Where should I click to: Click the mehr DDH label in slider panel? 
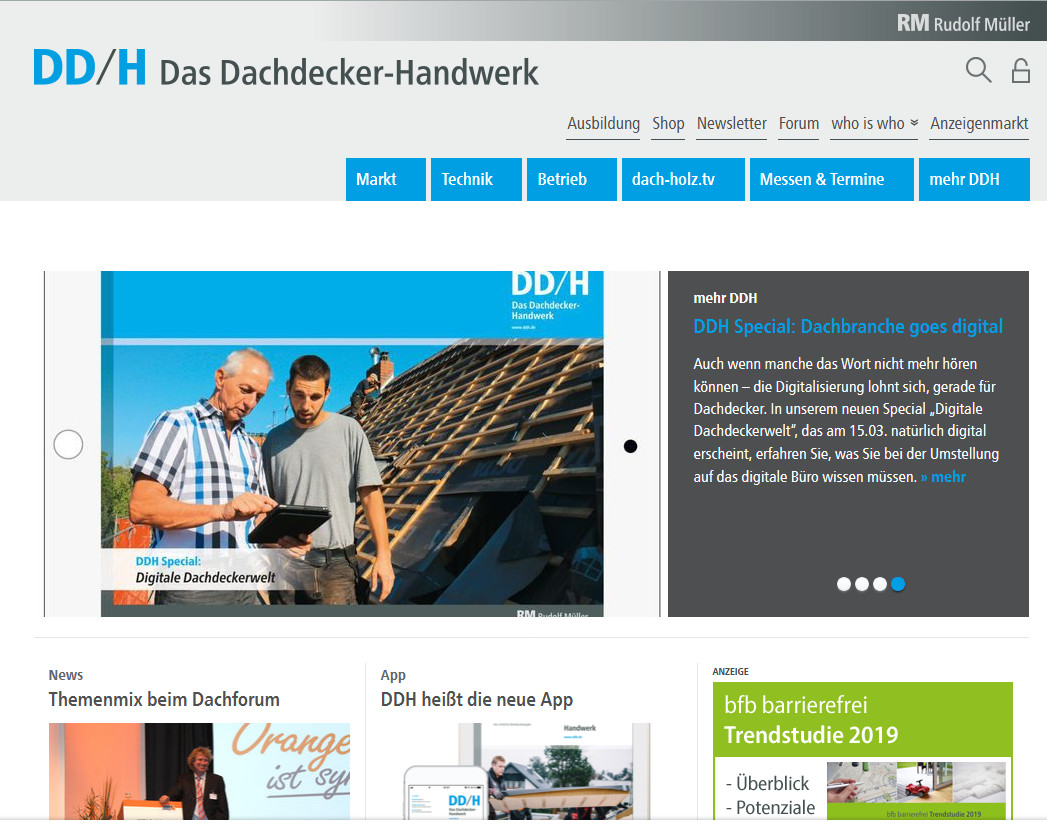point(725,298)
